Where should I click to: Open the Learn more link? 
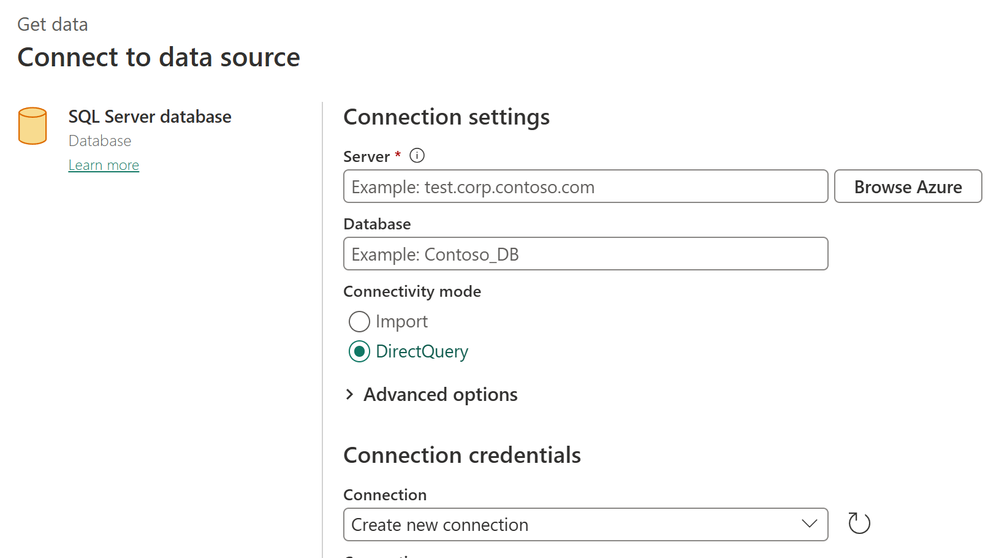pos(104,165)
